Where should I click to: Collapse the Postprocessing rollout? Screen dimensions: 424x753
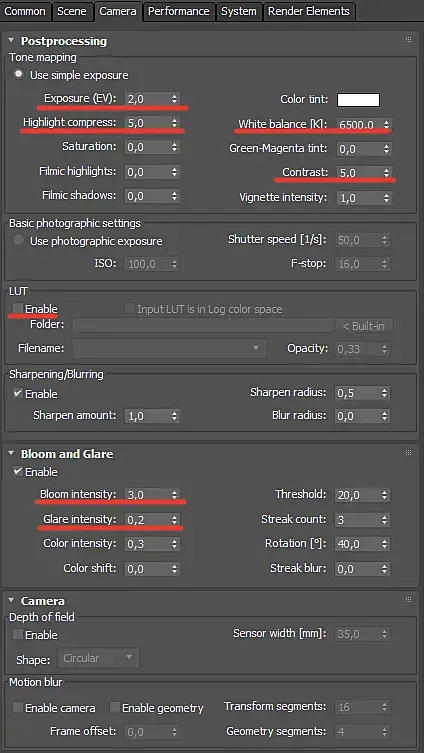click(x=12, y=40)
